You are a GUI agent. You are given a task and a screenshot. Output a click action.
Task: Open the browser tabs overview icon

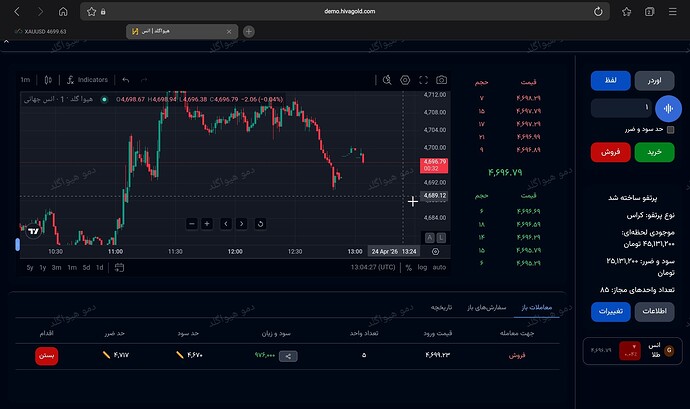[x=650, y=11]
